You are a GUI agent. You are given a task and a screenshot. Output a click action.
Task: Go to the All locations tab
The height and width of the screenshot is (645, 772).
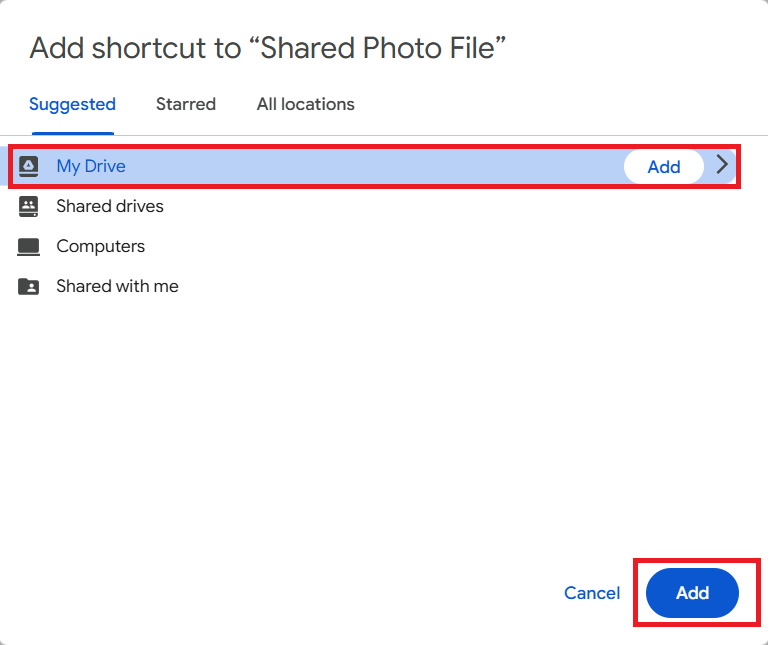click(x=305, y=104)
